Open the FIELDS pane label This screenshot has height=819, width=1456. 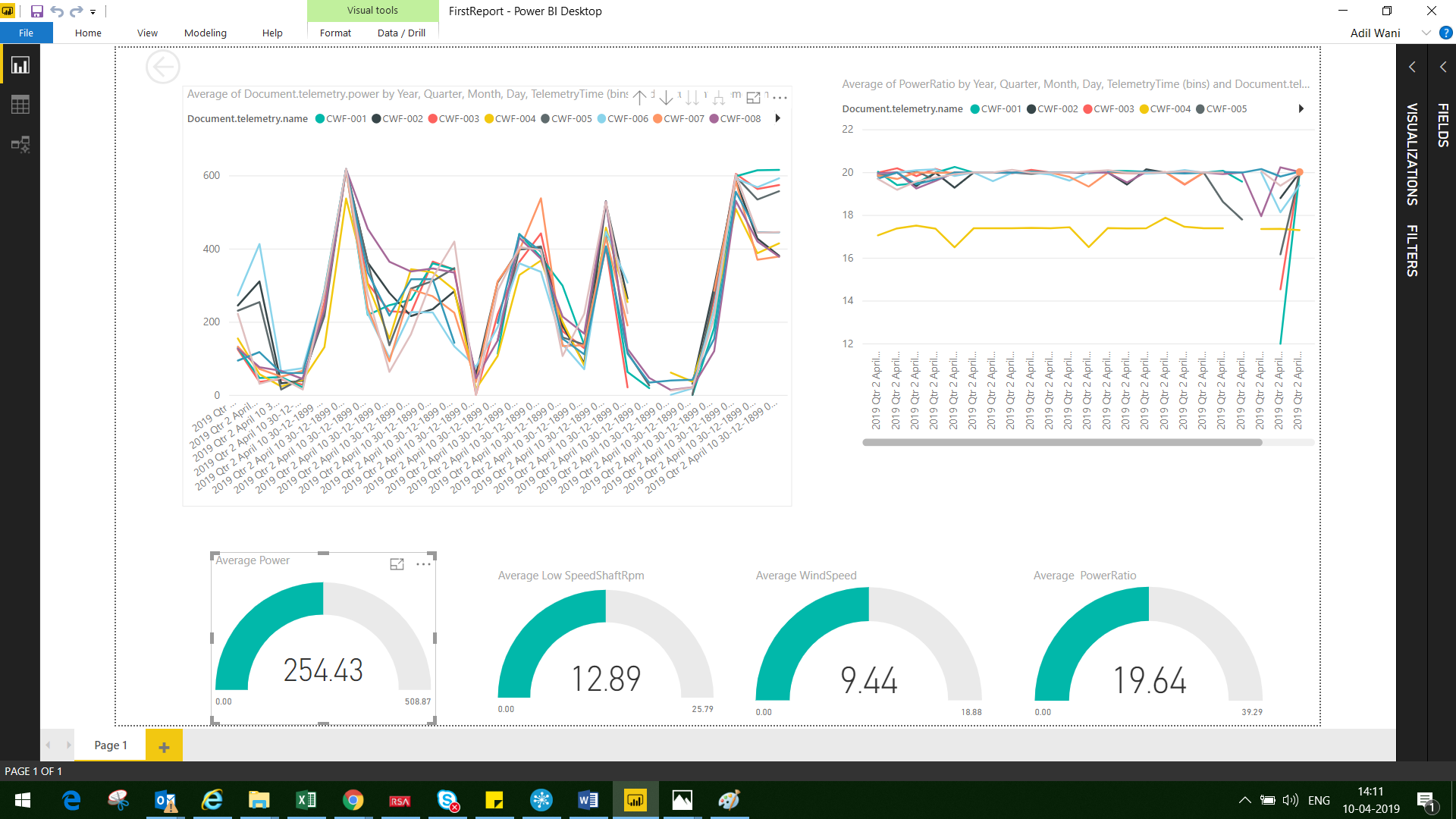1443,125
